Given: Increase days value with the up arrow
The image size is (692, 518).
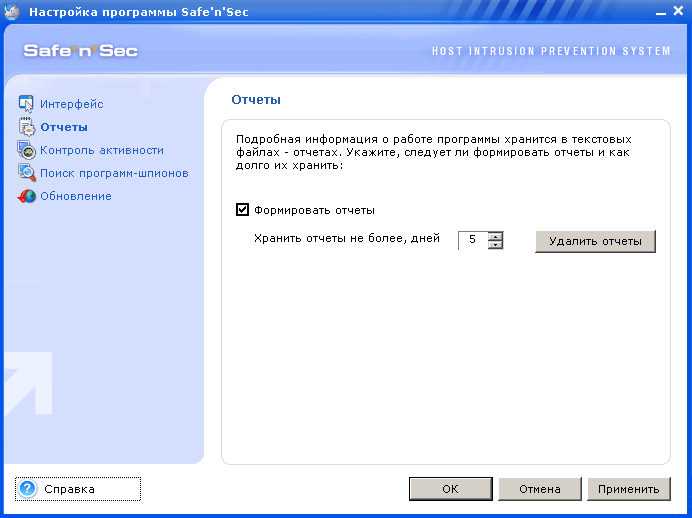Looking at the screenshot, I should pyautogui.click(x=496, y=236).
